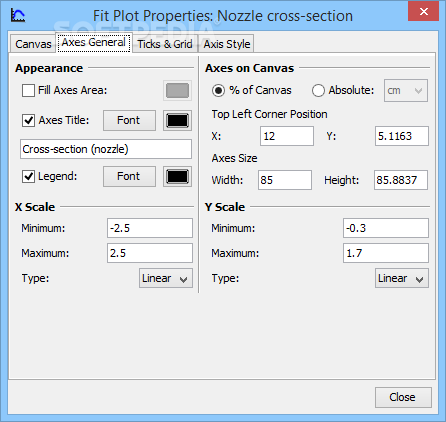Click the Legend Font button

129,176
